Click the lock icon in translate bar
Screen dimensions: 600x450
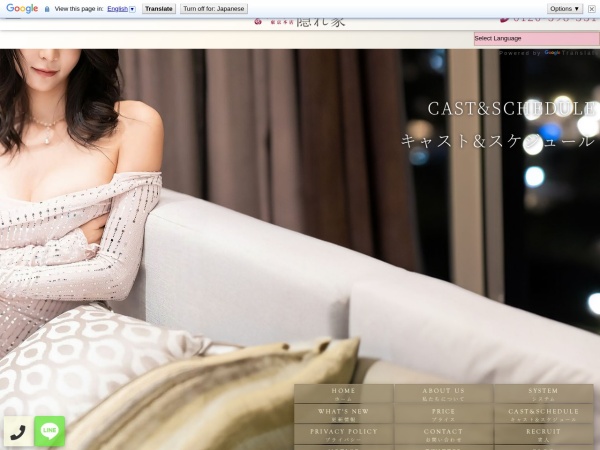(x=47, y=9)
